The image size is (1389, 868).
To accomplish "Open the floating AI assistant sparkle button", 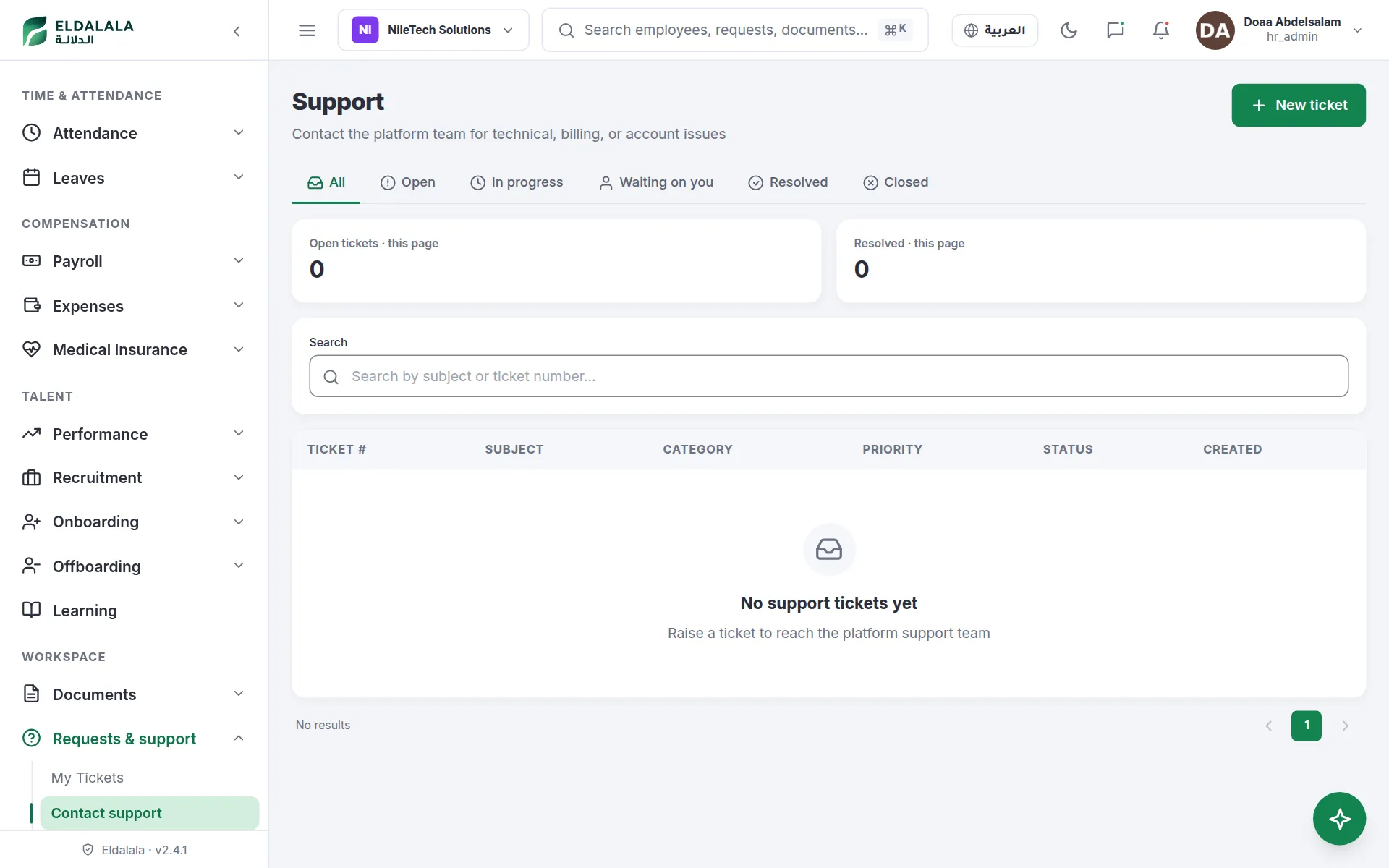I will coord(1339,819).
